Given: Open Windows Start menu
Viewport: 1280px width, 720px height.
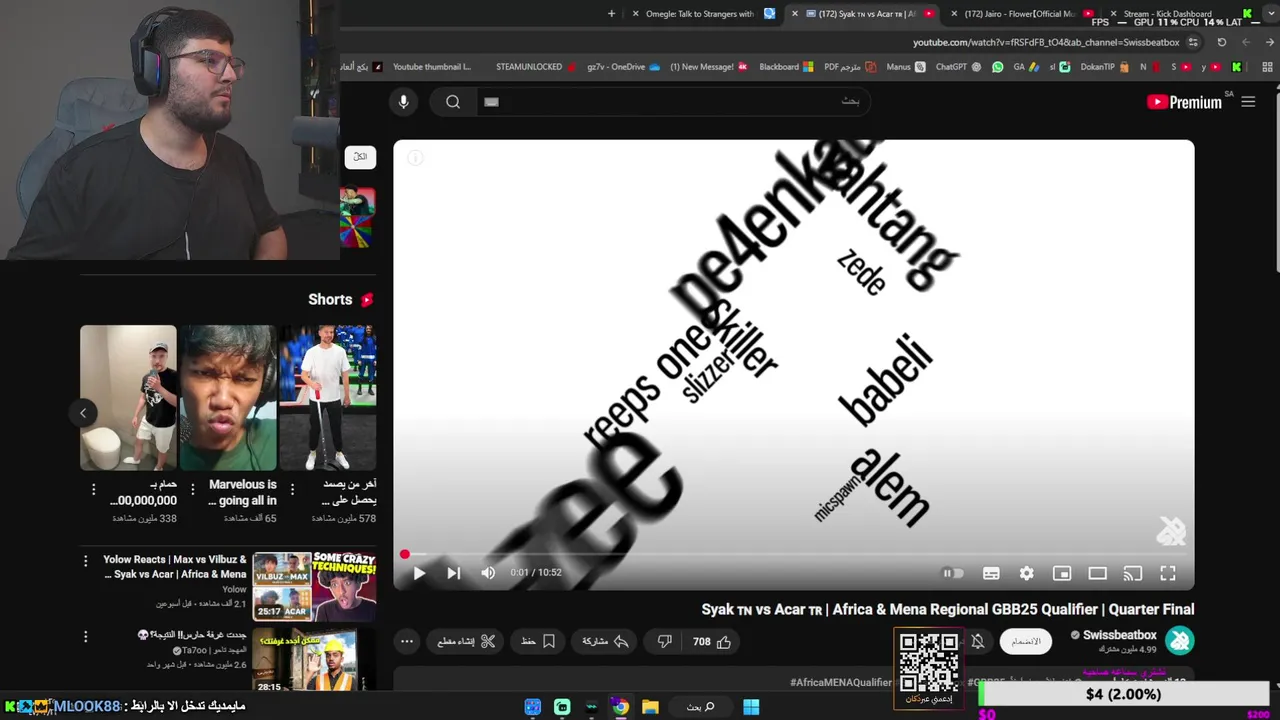Looking at the screenshot, I should click(751, 707).
